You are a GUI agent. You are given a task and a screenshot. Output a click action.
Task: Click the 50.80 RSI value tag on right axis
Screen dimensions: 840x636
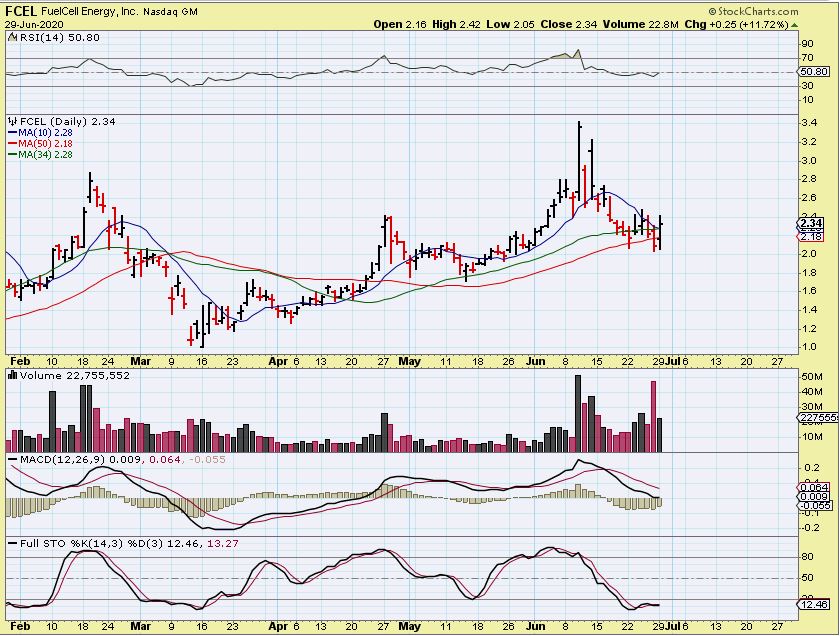814,71
